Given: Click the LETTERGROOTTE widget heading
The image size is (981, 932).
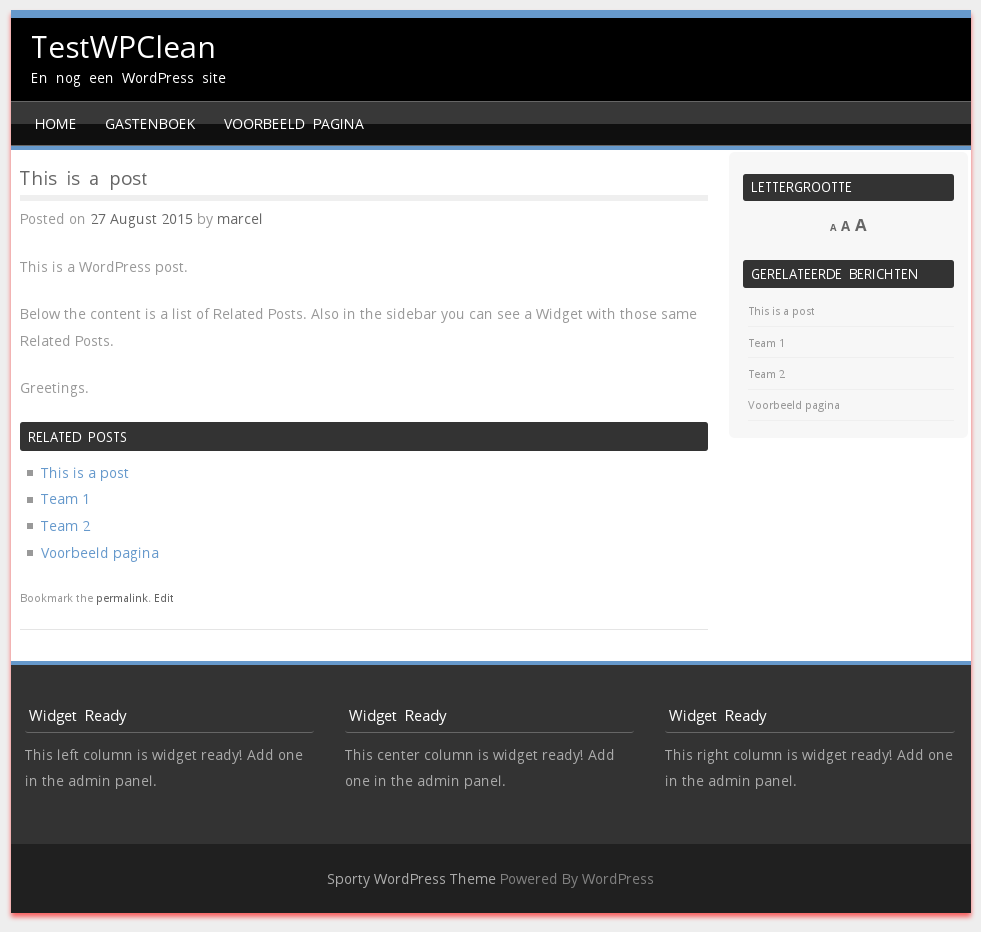Looking at the screenshot, I should [x=848, y=188].
